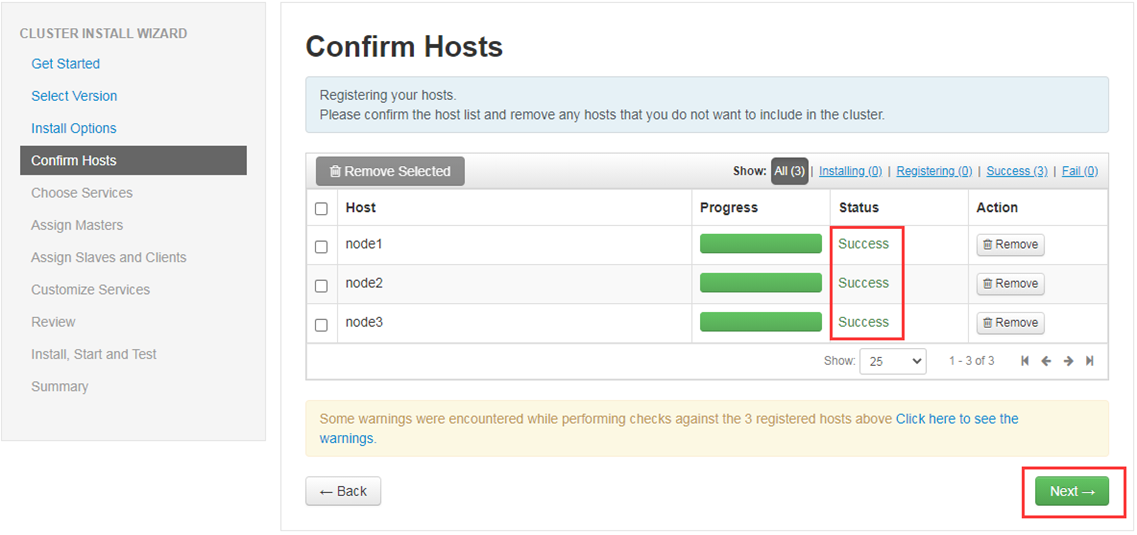Show Installing (0) hosts filter
Screen dimensions: 1137x535
851,171
